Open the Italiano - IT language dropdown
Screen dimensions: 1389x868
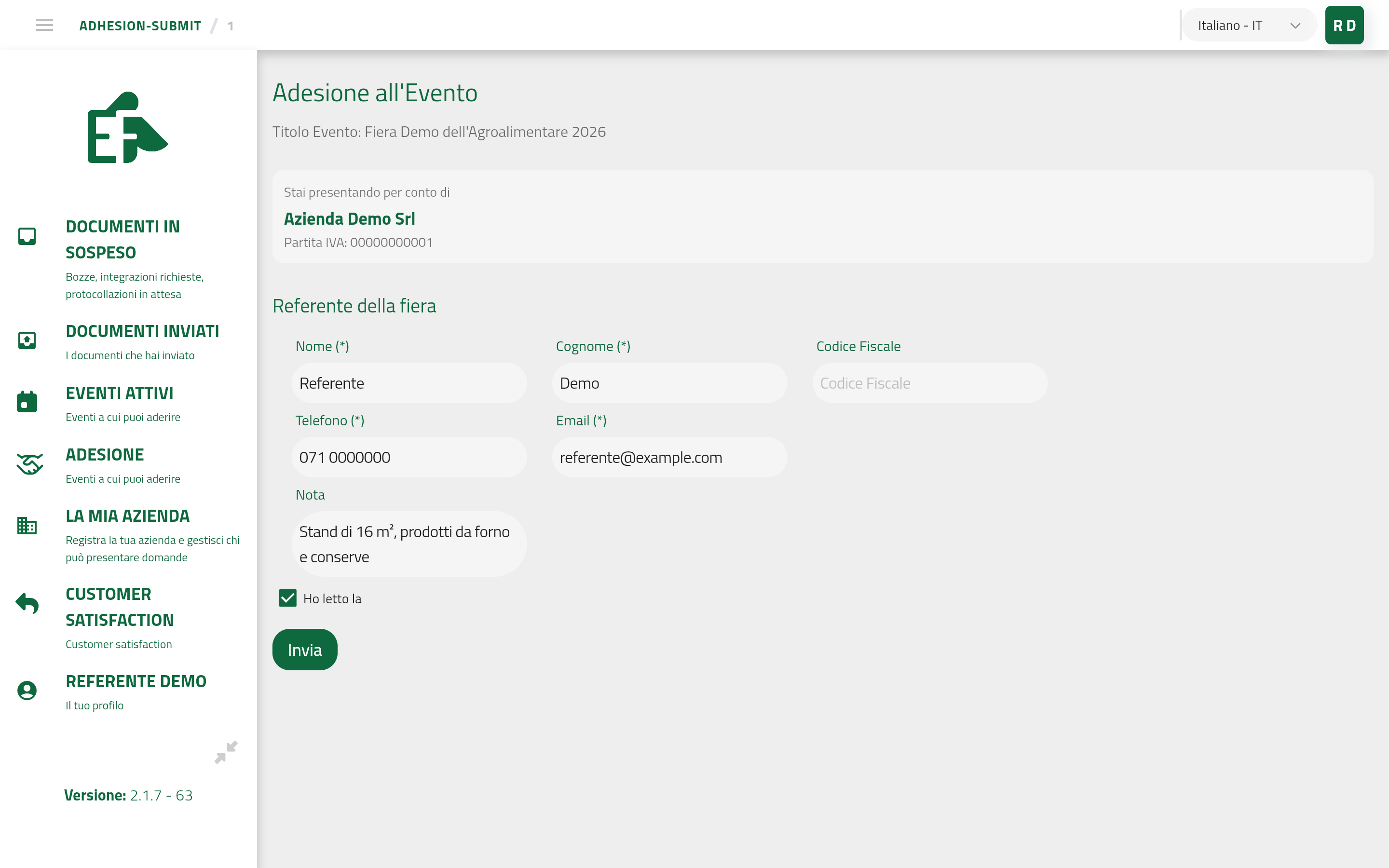1250,25
